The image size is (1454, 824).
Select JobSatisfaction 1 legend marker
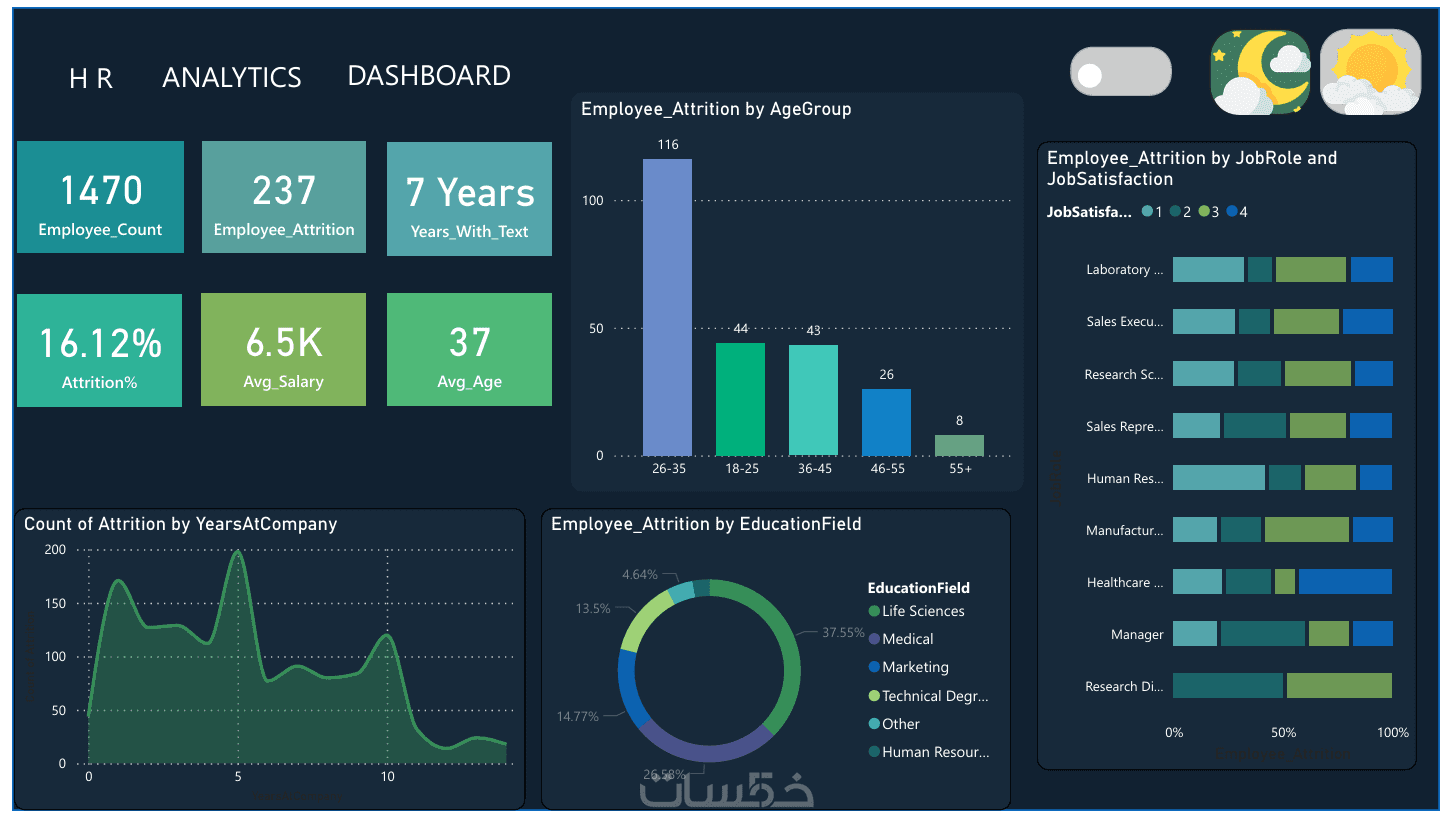point(1152,212)
